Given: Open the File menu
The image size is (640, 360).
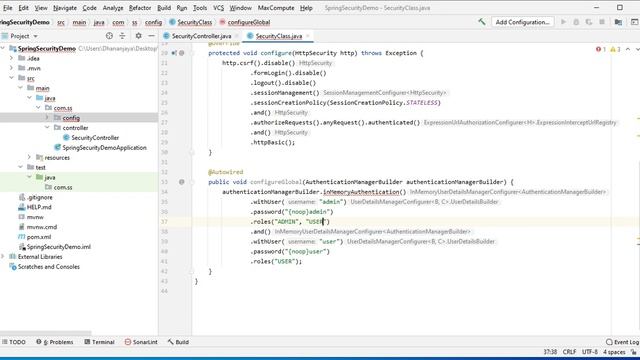Looking at the screenshot, I should [x=7, y=8].
